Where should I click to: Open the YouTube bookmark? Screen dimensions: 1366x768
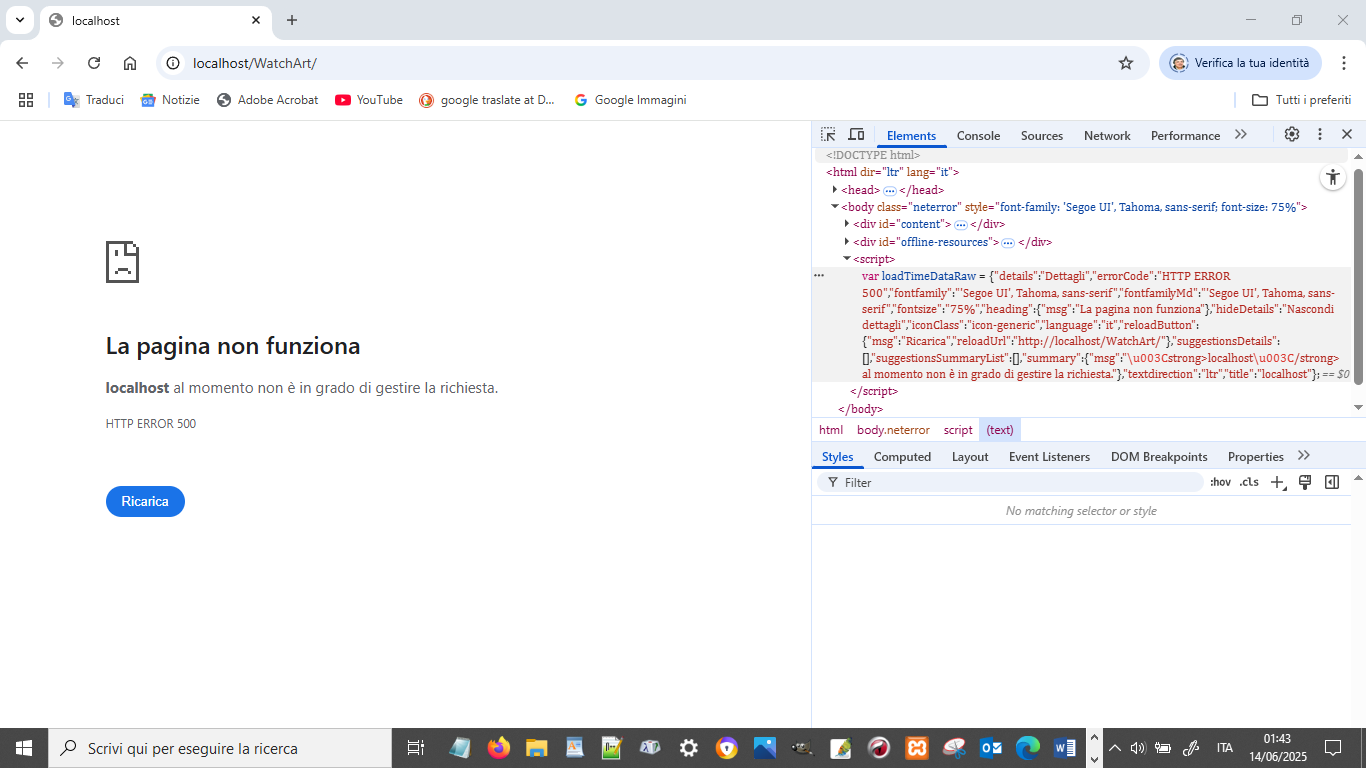(x=369, y=100)
